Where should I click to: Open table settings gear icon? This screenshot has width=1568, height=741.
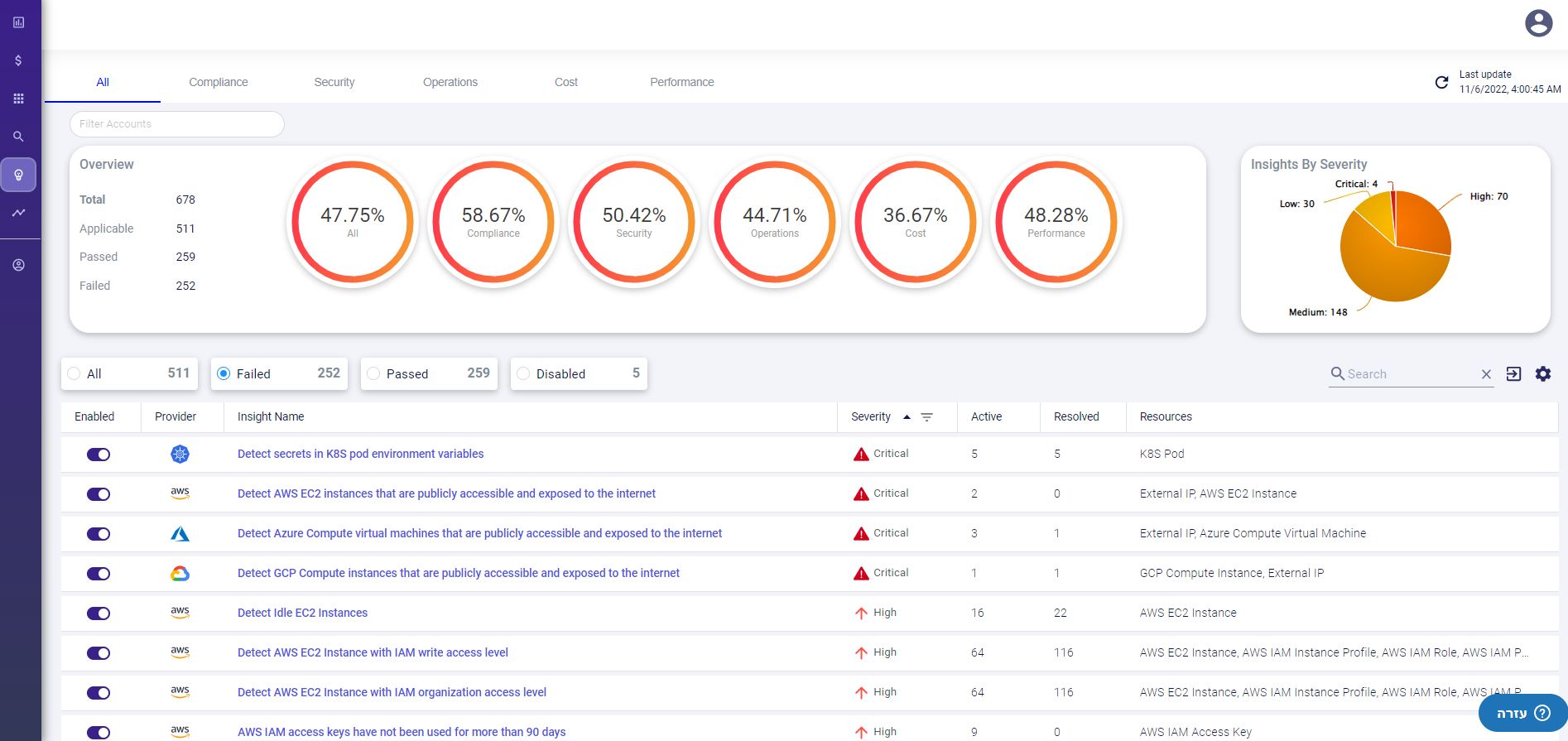(x=1543, y=374)
